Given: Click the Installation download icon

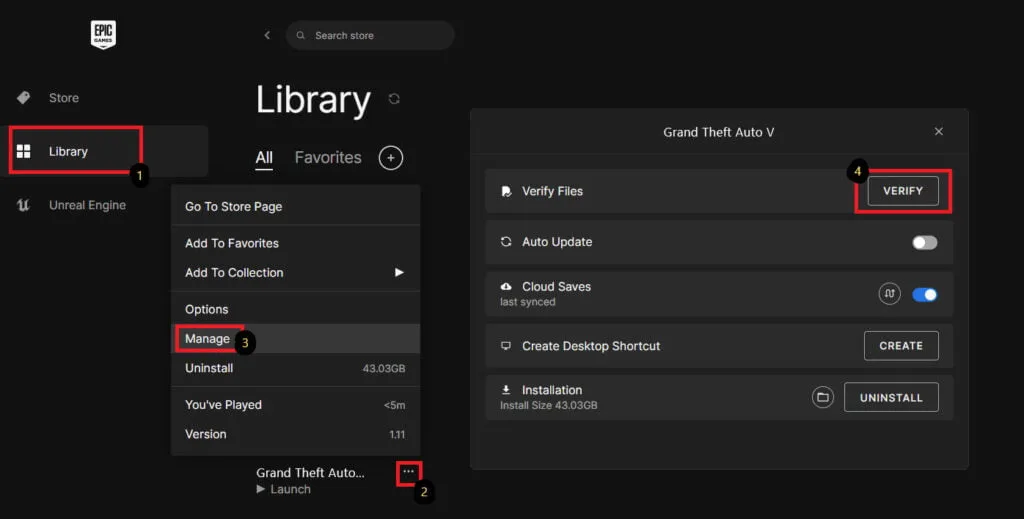Looking at the screenshot, I should (x=505, y=390).
